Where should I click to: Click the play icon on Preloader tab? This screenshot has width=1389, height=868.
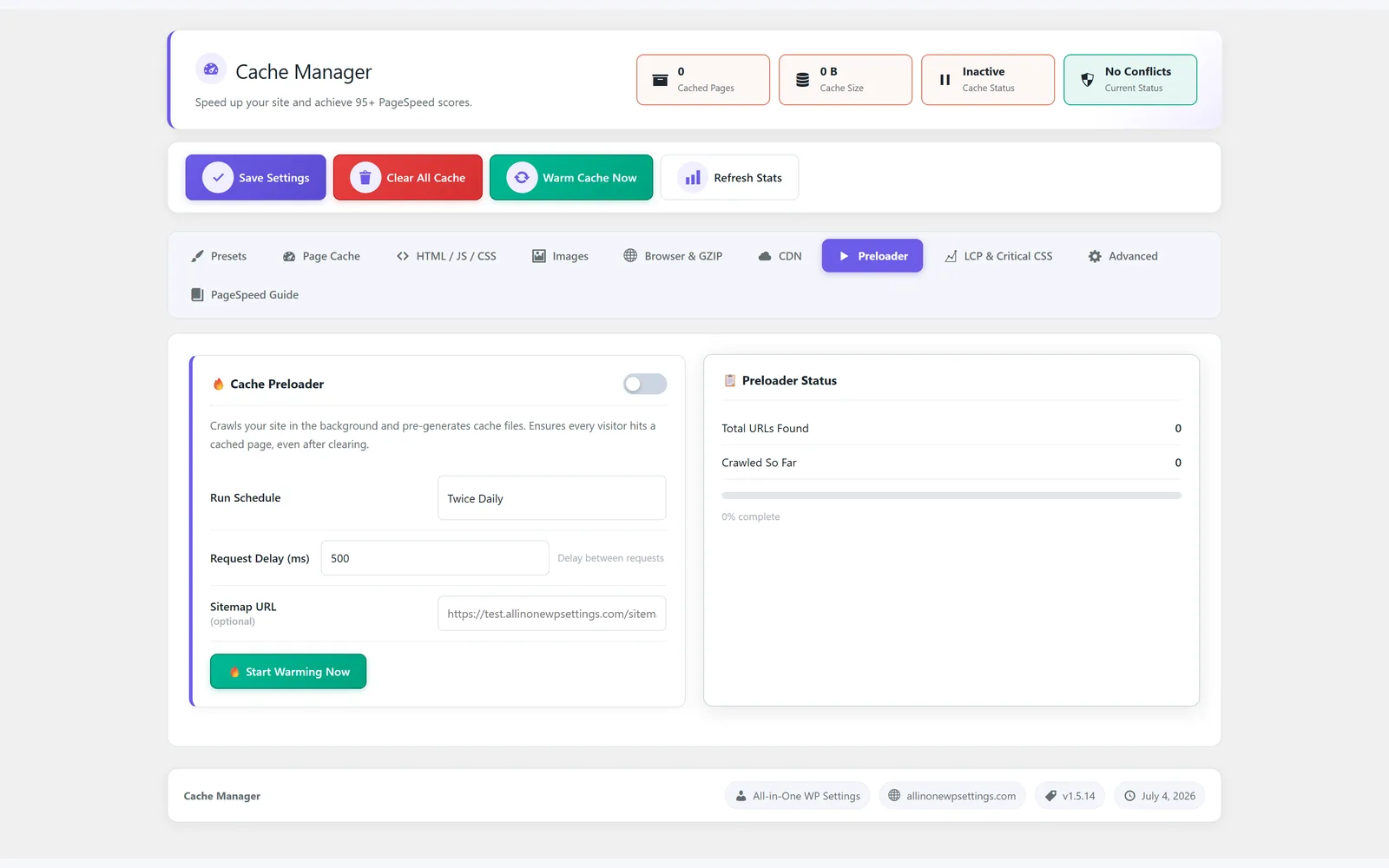click(844, 256)
